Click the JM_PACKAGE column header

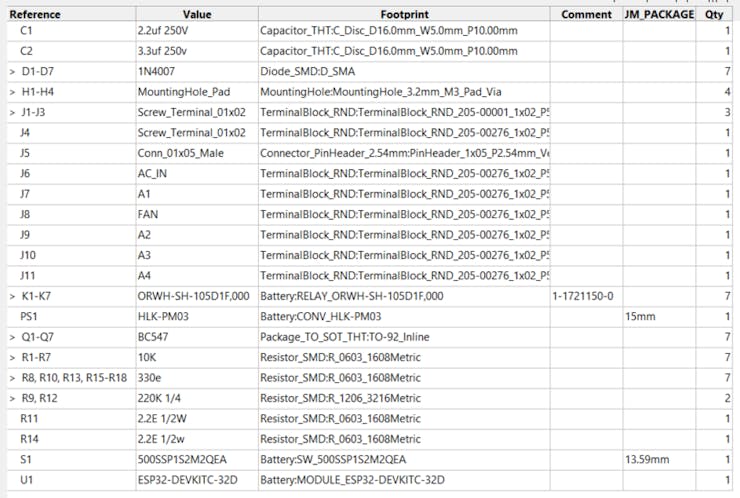659,15
